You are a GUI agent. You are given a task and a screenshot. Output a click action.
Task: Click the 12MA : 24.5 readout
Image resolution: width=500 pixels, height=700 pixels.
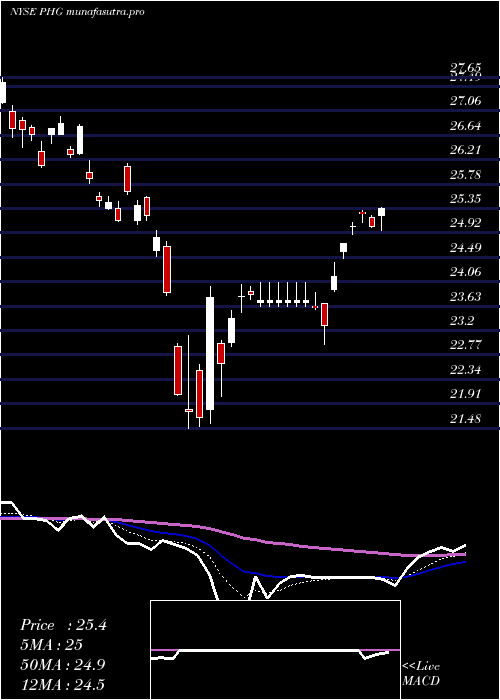(62, 684)
